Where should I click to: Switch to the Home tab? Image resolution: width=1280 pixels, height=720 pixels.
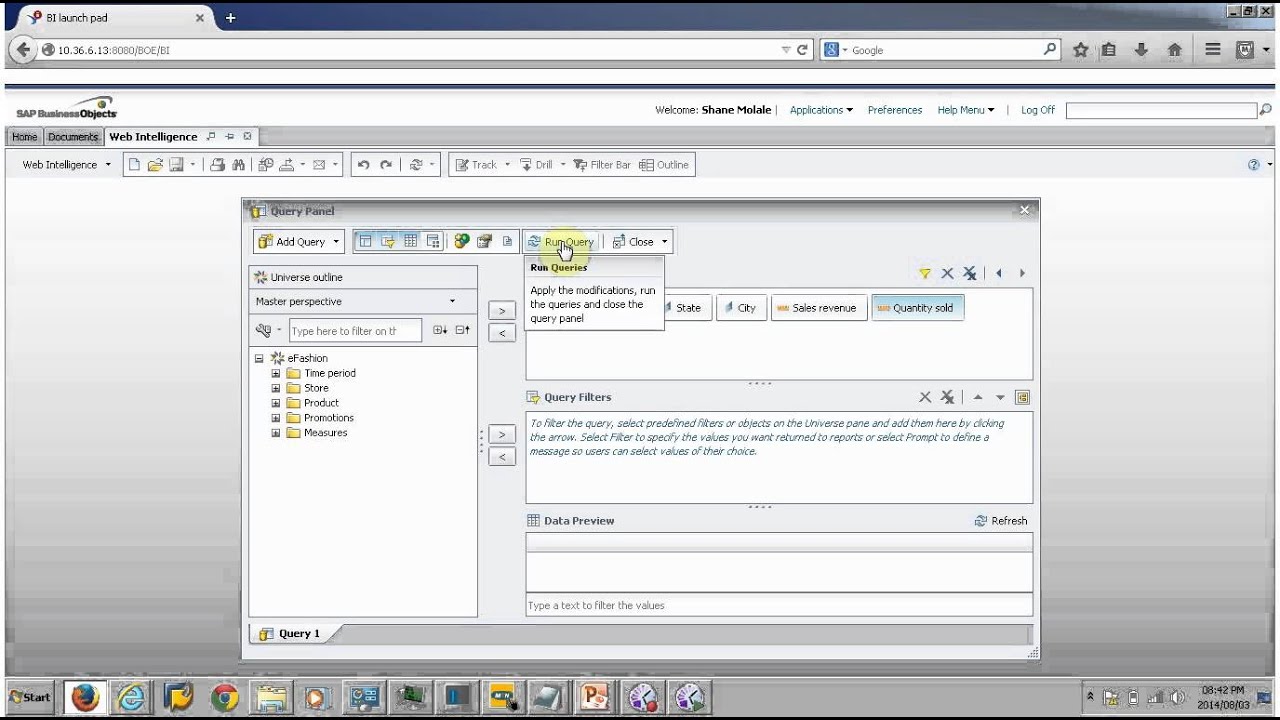click(24, 137)
